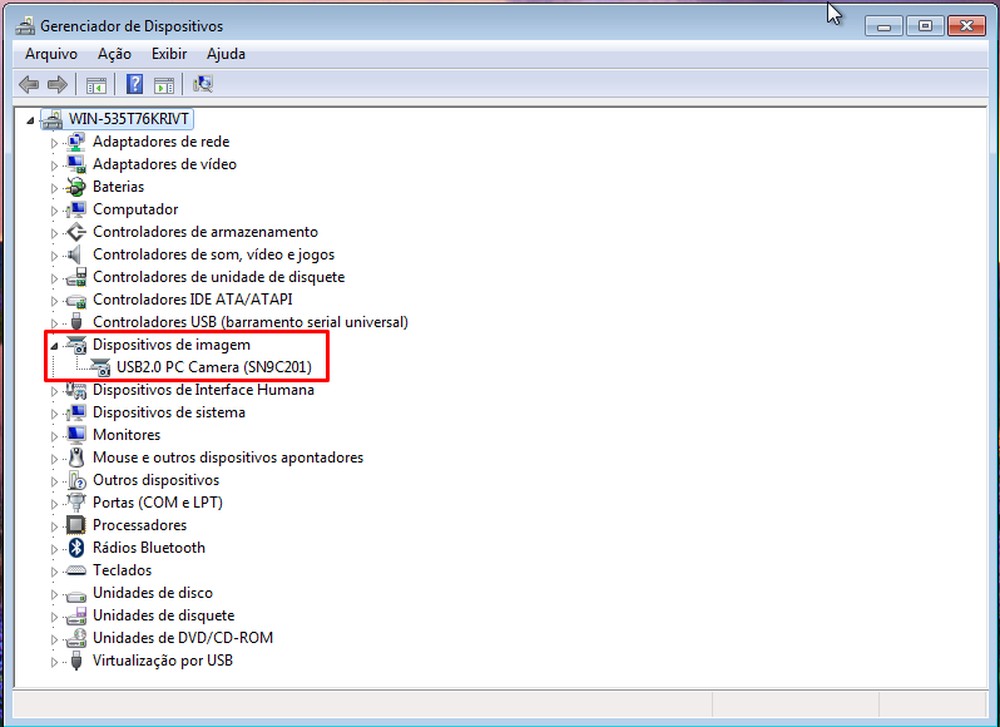
Task: Click the Rádios Bluetooth device icon
Action: point(77,547)
